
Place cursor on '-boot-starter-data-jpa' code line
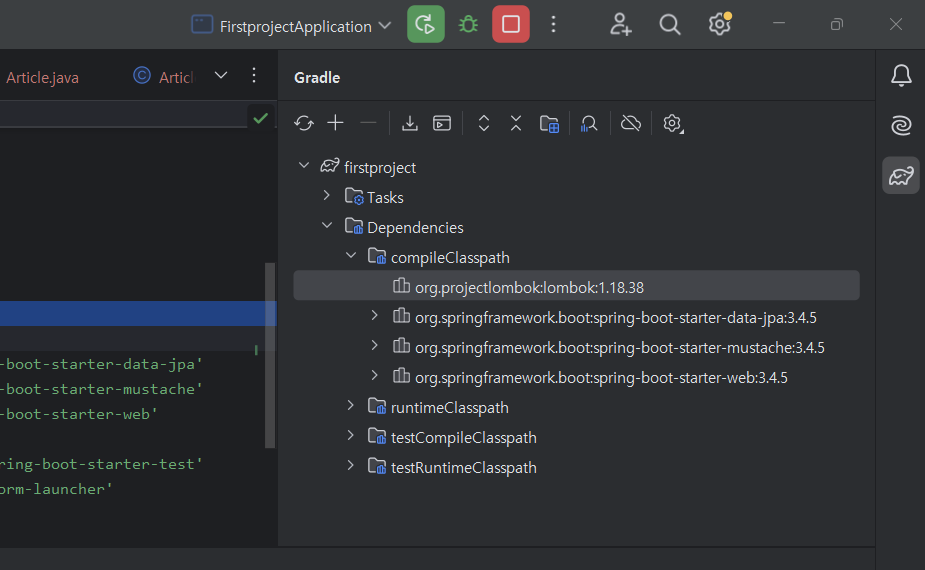click(100, 364)
